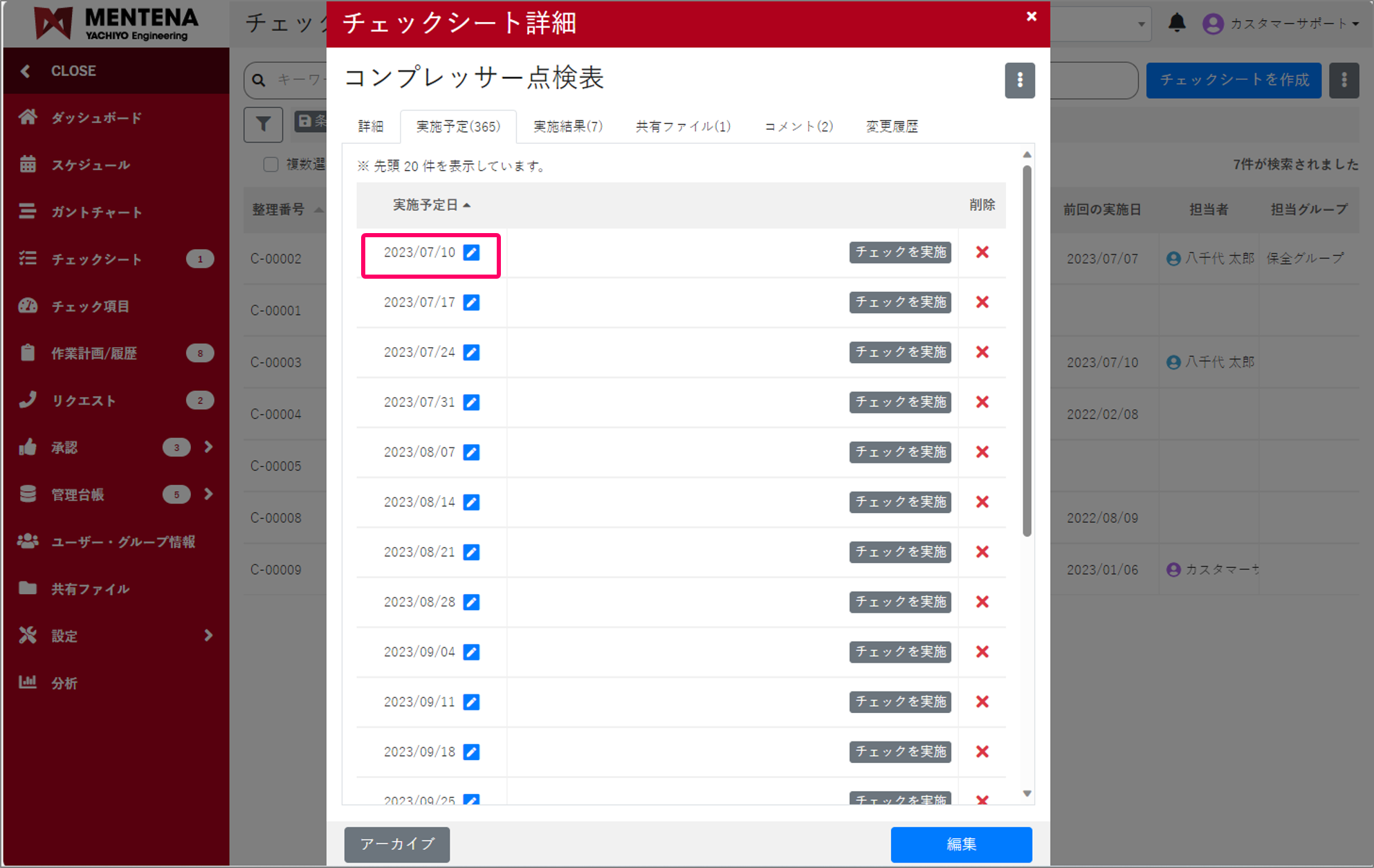The image size is (1374, 868).
Task: Open the kebab menu inside the checksheet detail dialog
Action: 1020,80
